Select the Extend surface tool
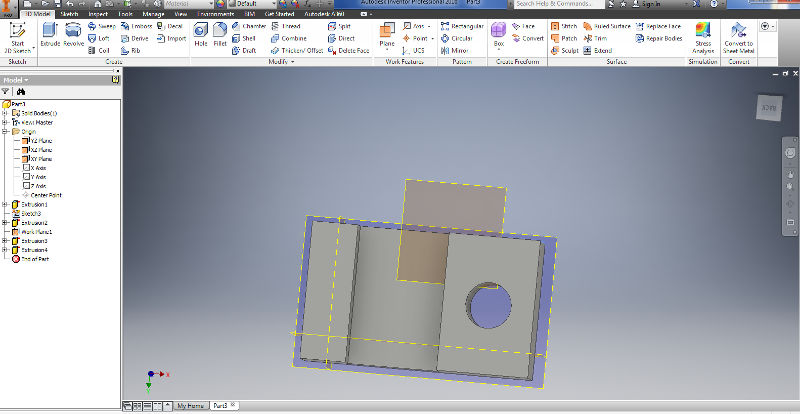800x414 pixels. coord(597,51)
